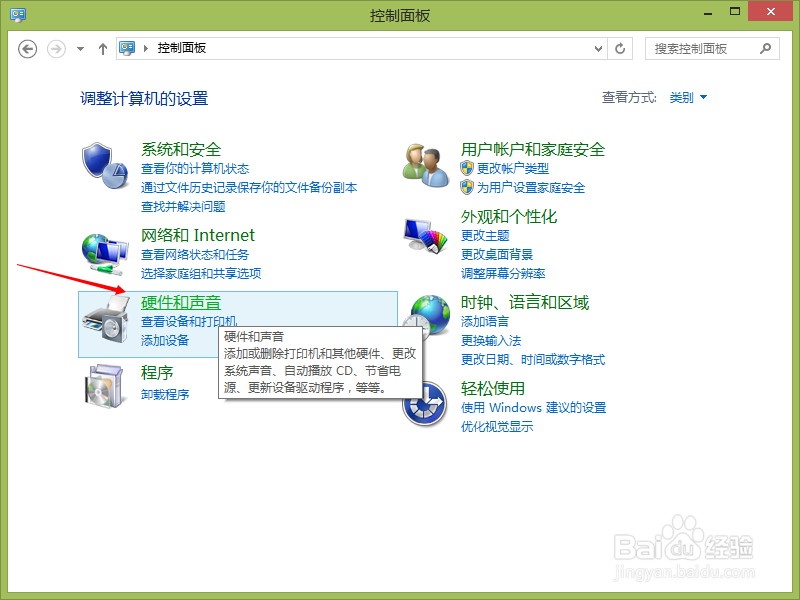
Task: Click the 更改主题 link
Action: pyautogui.click(x=485, y=235)
